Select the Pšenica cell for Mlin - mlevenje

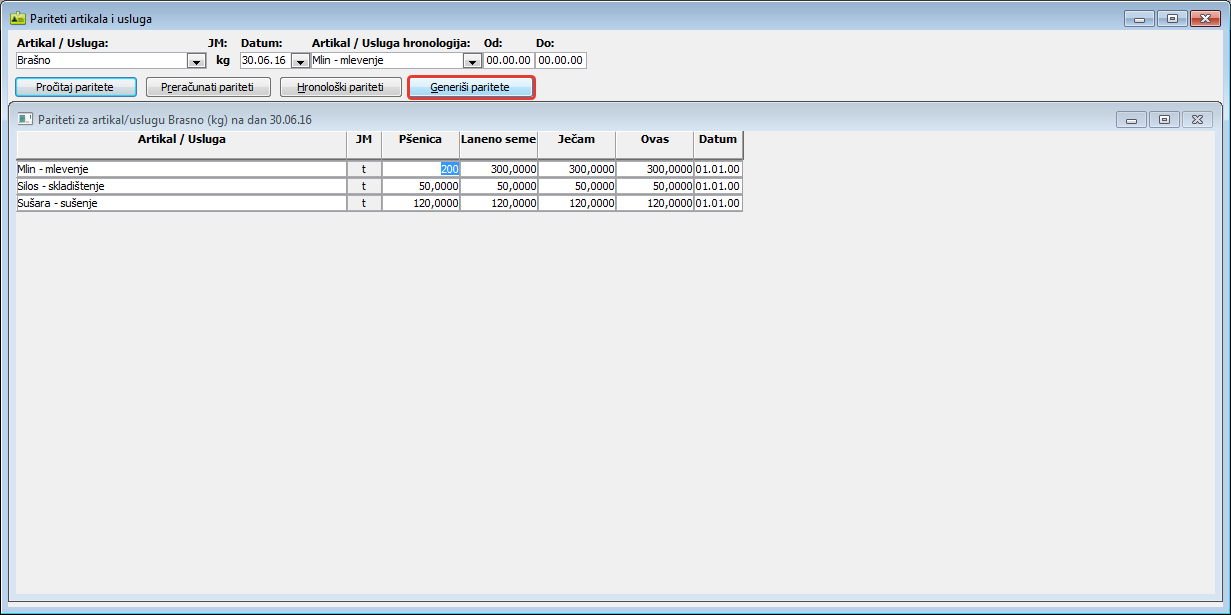tap(421, 169)
